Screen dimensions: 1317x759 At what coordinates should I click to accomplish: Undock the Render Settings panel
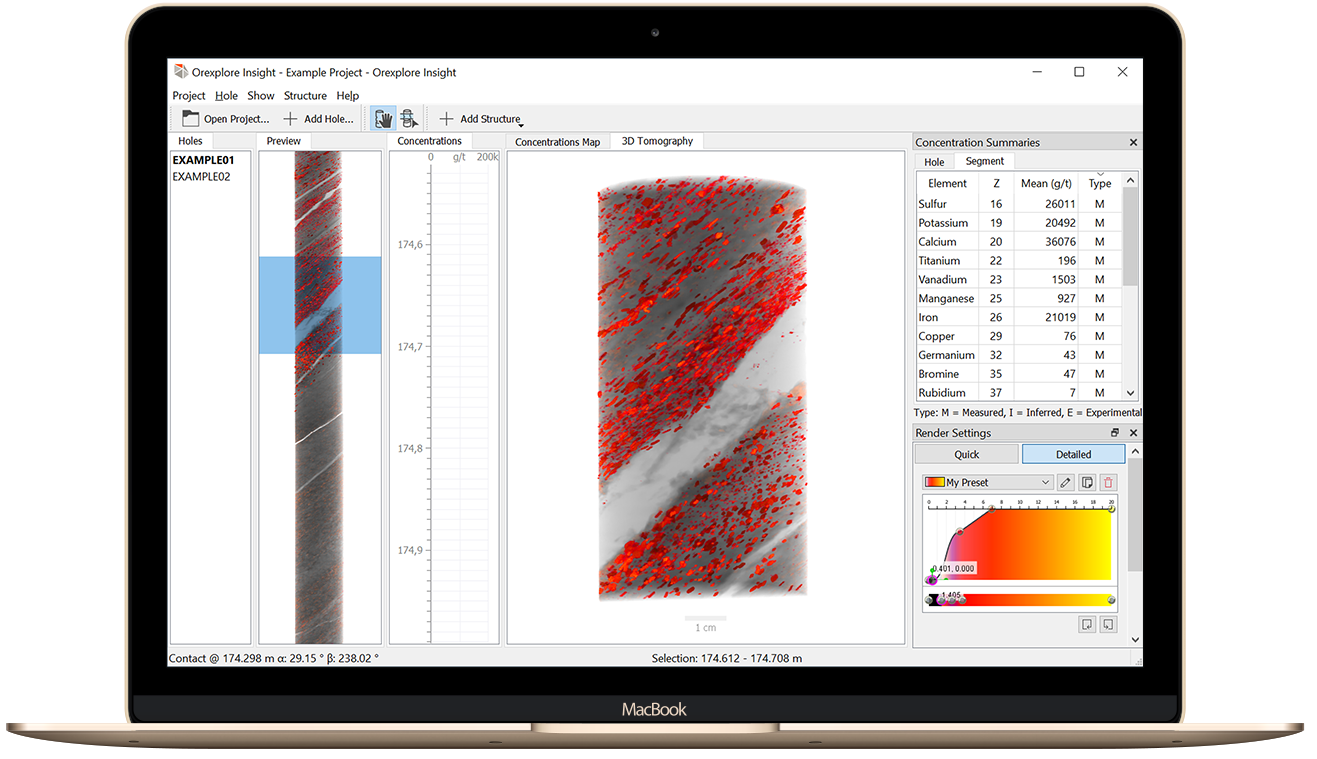tap(1116, 432)
